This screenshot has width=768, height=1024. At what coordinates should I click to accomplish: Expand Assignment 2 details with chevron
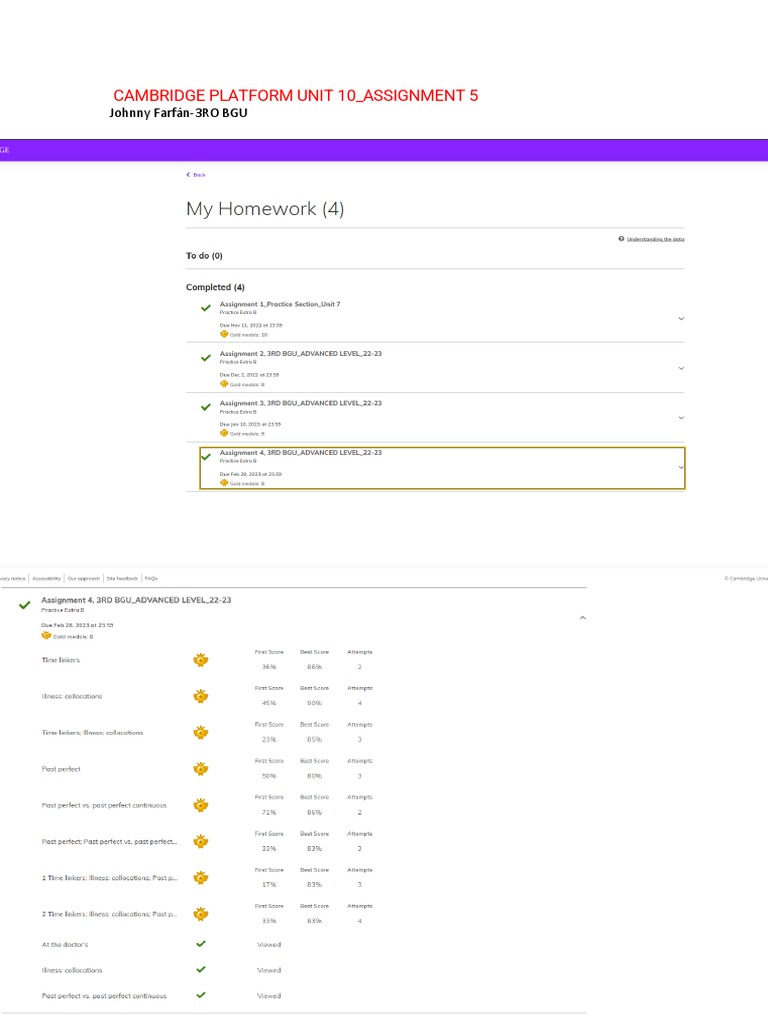[681, 368]
